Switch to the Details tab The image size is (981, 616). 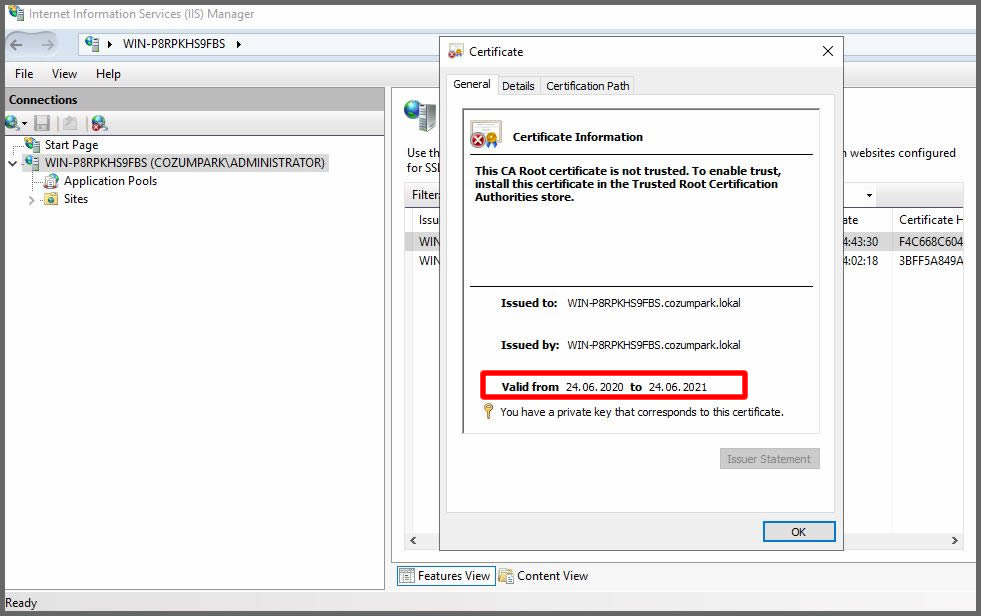[518, 86]
